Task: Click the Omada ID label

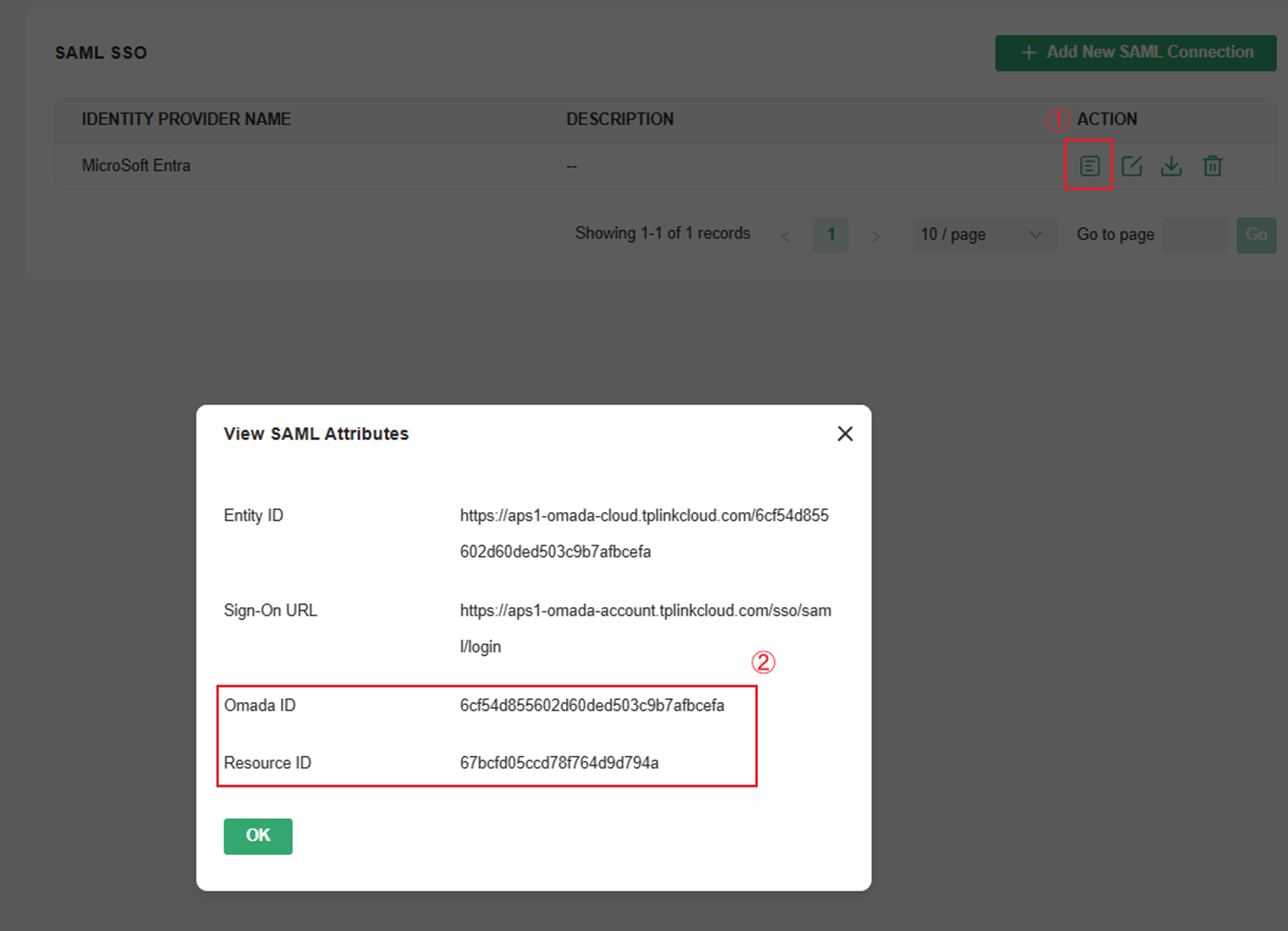Action: (260, 705)
